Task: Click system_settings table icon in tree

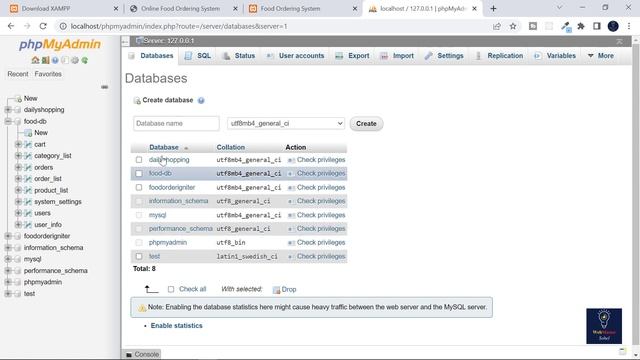Action: tap(28, 202)
